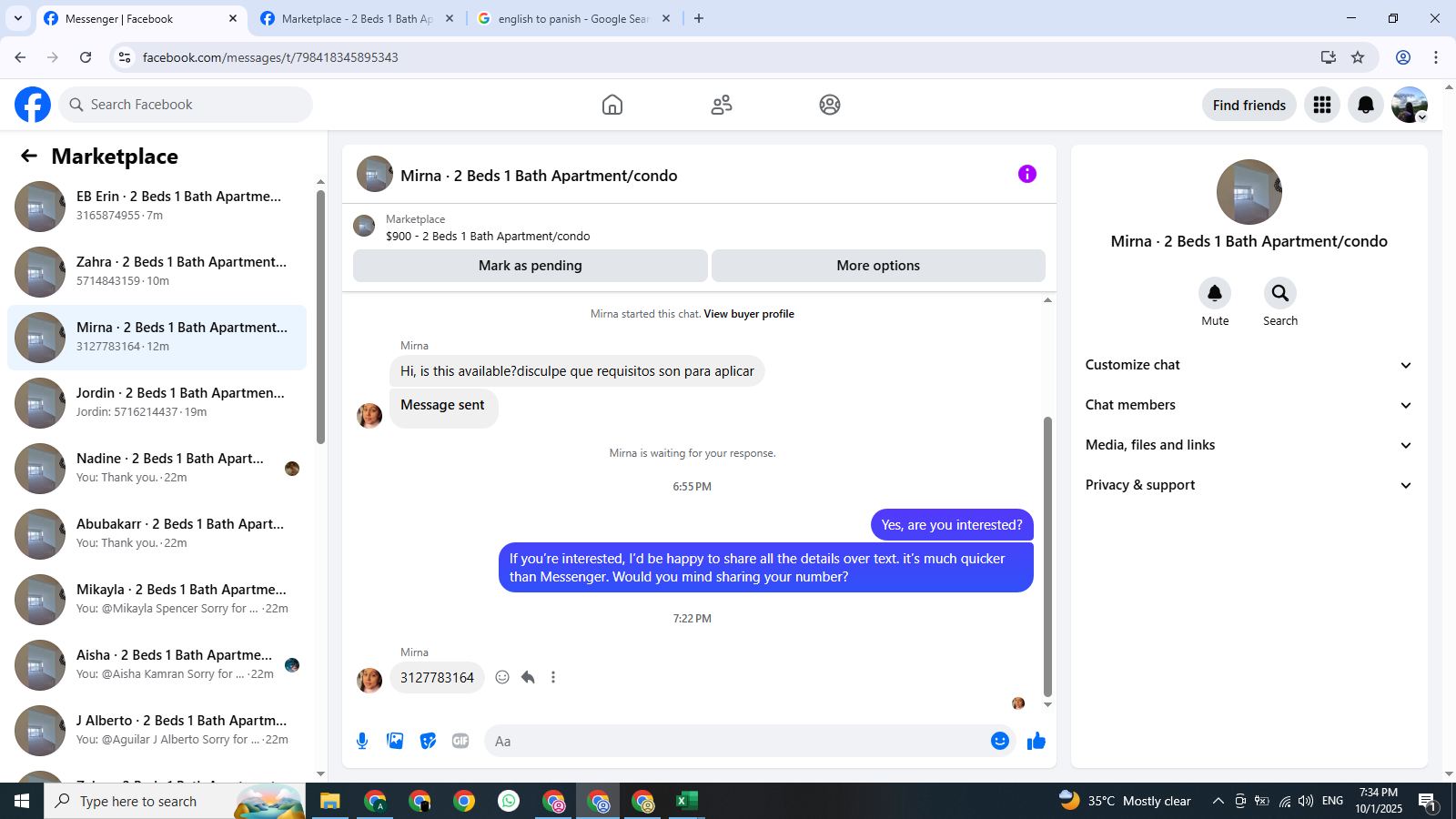Open more options for message 3127783164

(553, 677)
